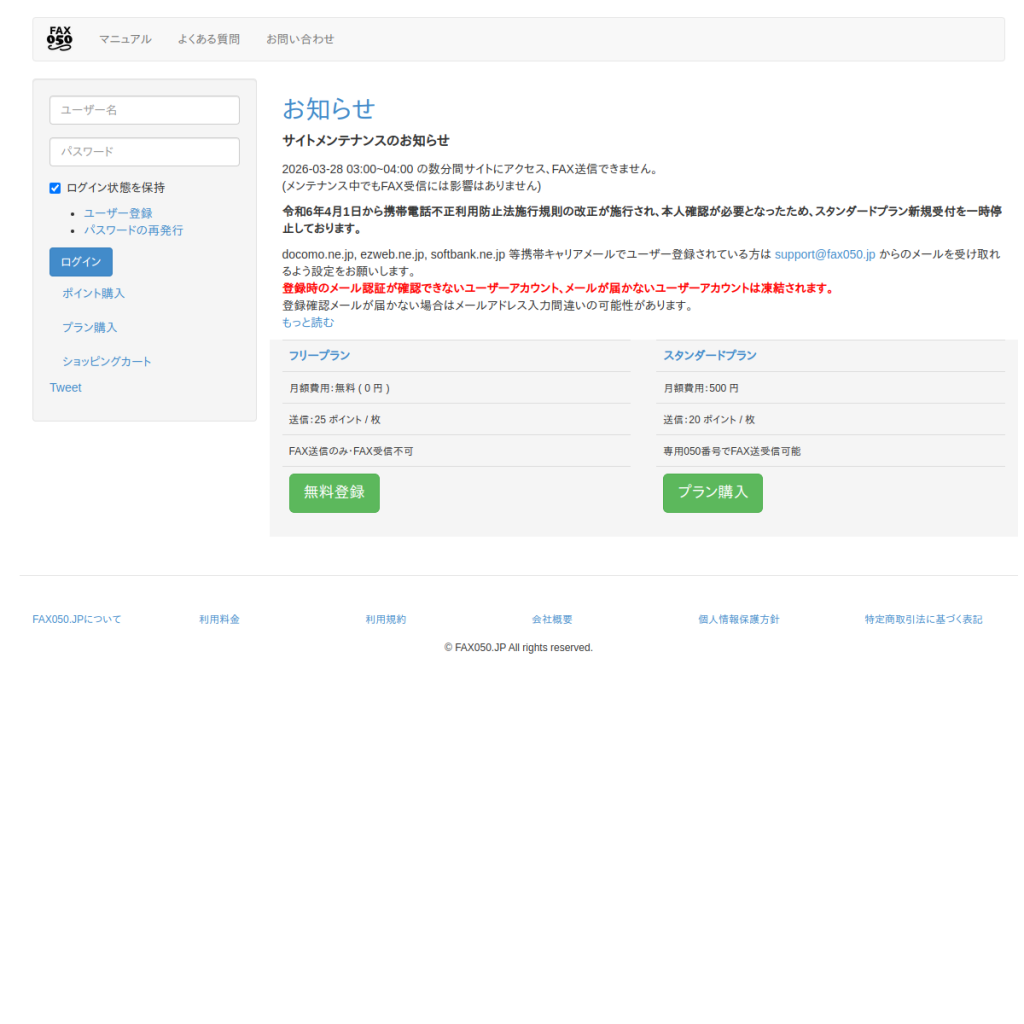The width and height of the screenshot is (1024, 1024).
Task: Open the FAX050.JPについて footer link
Action: 77,619
